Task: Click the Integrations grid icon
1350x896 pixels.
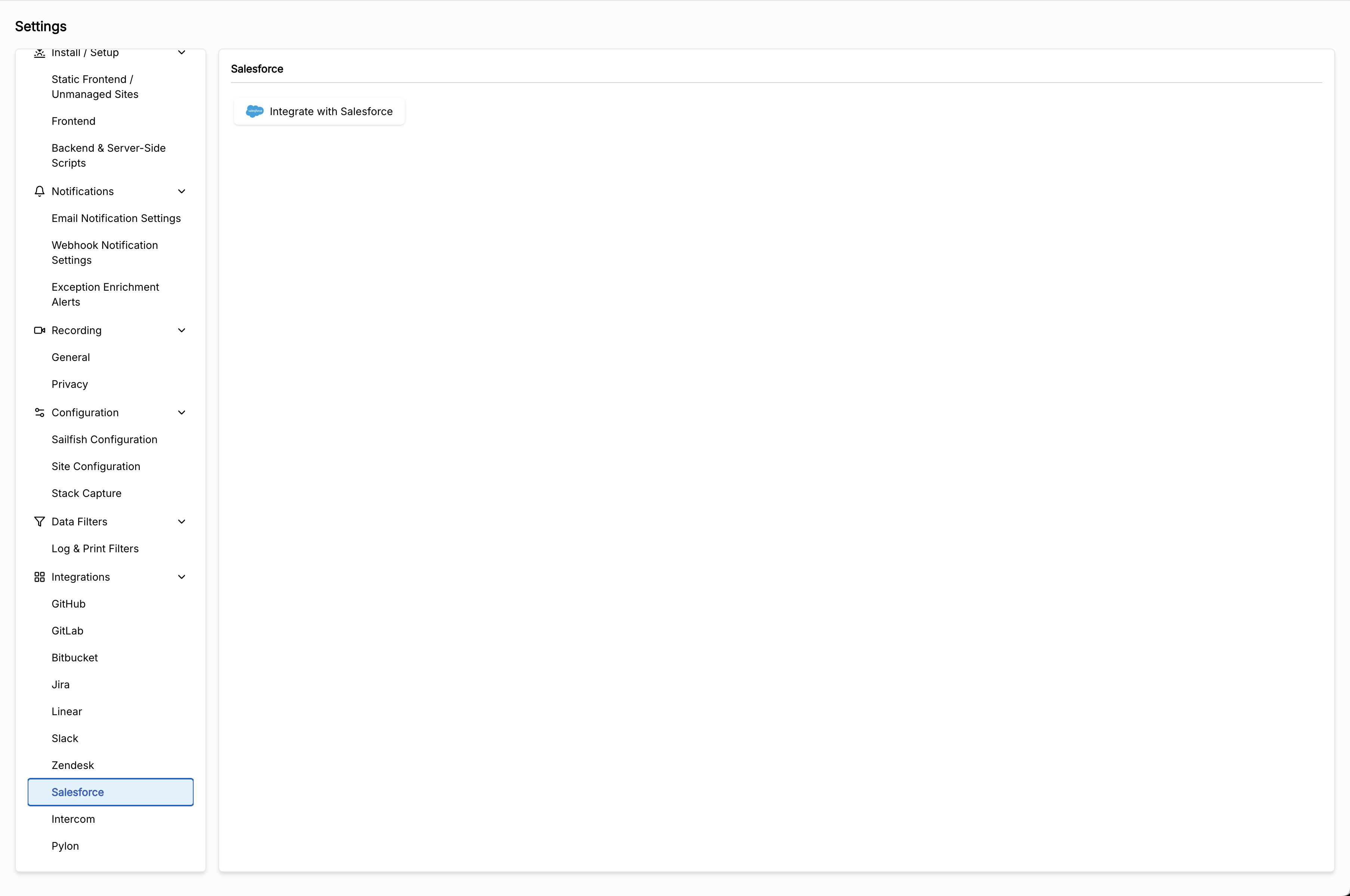Action: click(40, 577)
